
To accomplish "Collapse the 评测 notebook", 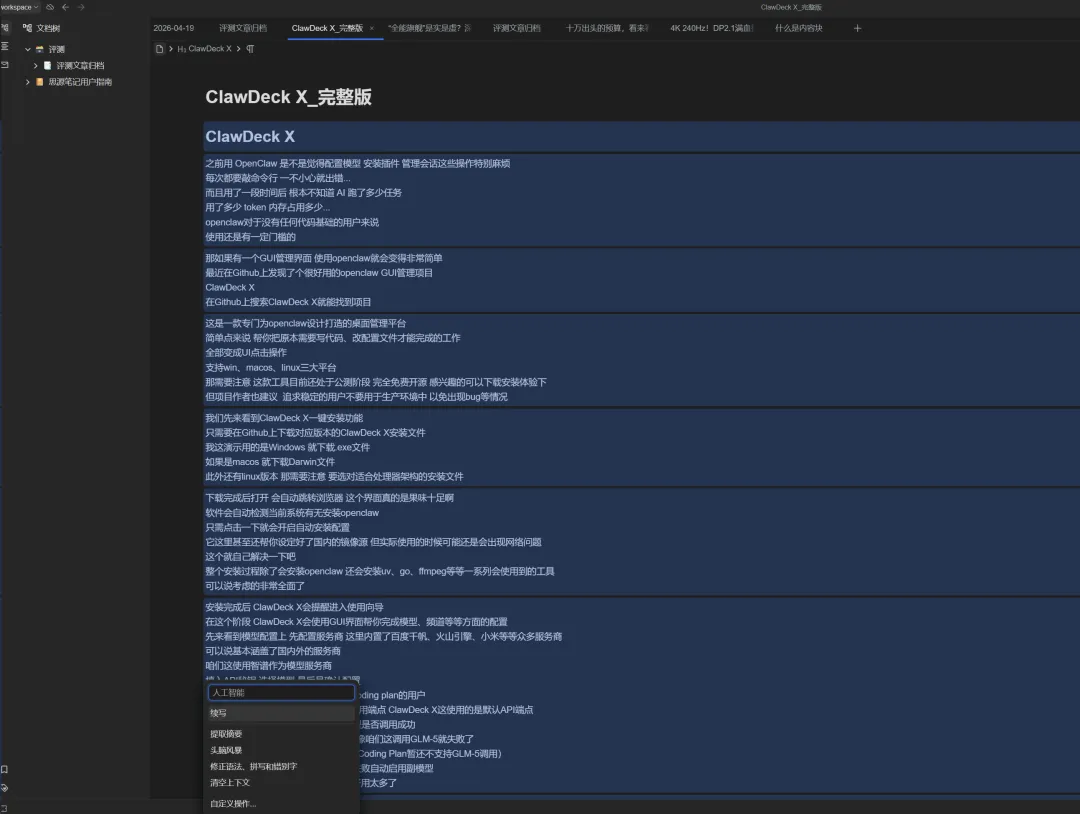I will pyautogui.click(x=28, y=50).
